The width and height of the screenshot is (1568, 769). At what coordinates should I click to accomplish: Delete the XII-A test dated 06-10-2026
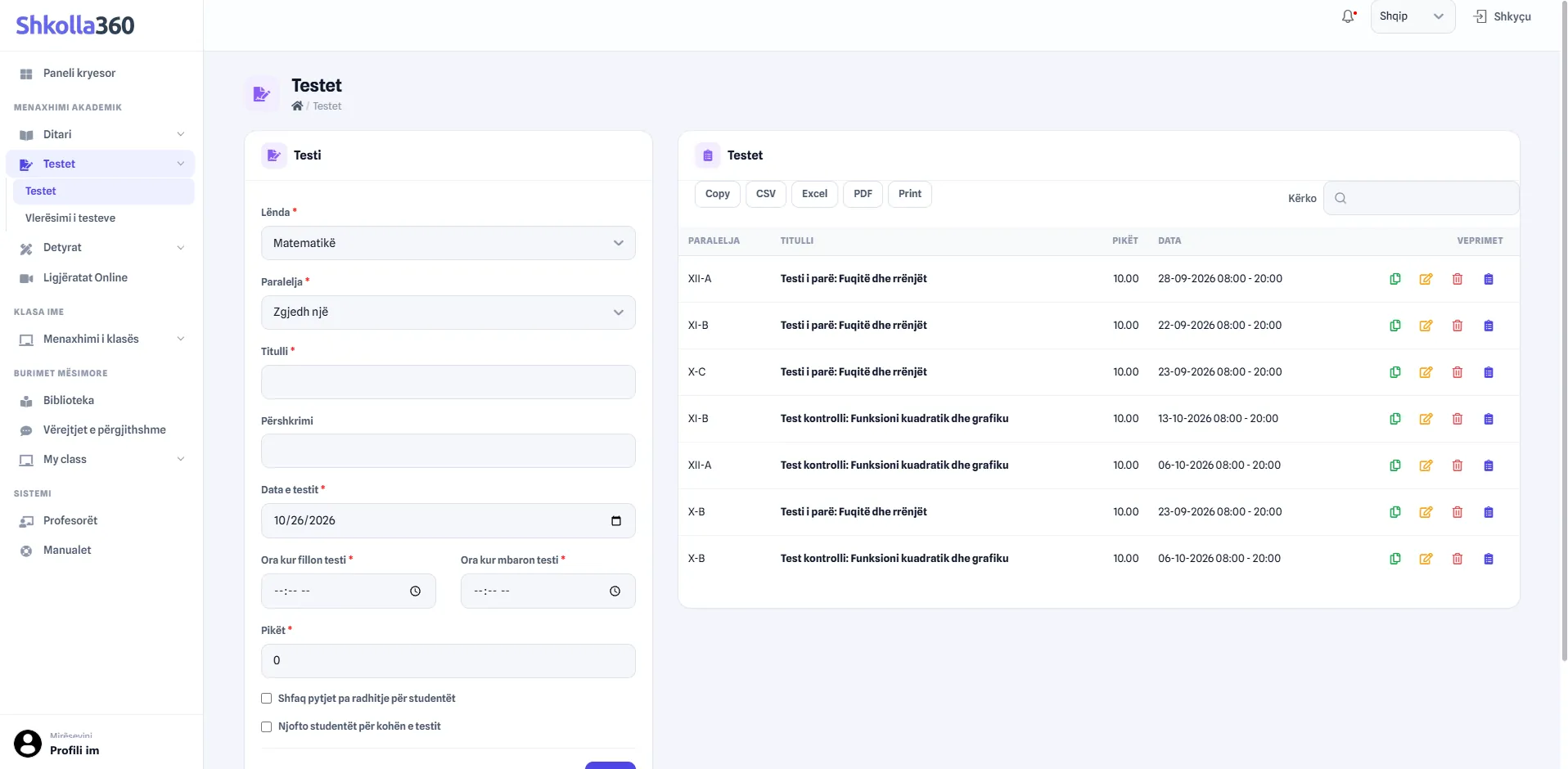(x=1458, y=465)
